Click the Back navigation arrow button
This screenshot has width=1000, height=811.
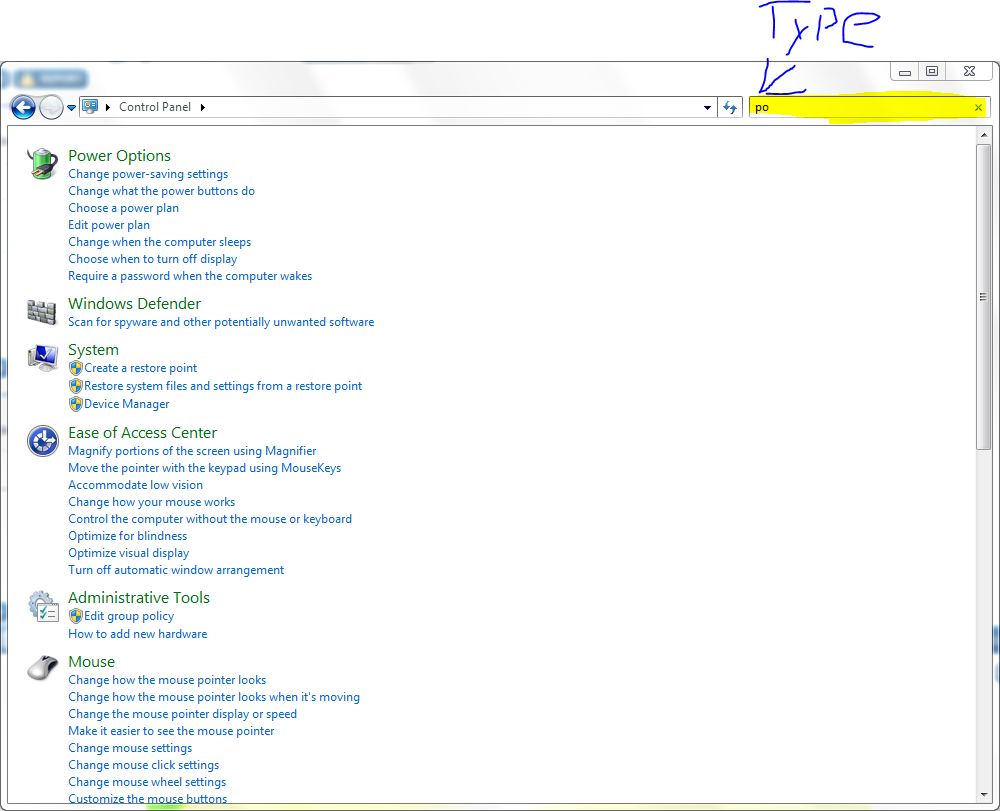point(23,107)
